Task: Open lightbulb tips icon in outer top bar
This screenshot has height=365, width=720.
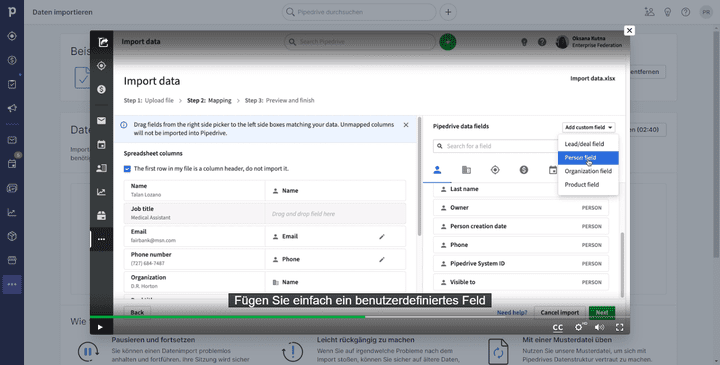Action: click(668, 12)
